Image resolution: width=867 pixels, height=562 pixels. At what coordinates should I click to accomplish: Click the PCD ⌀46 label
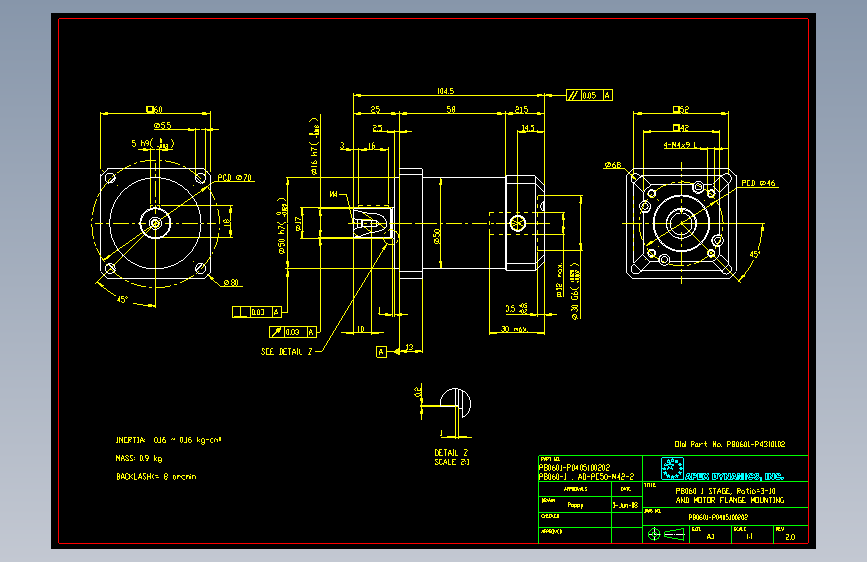[x=758, y=183]
